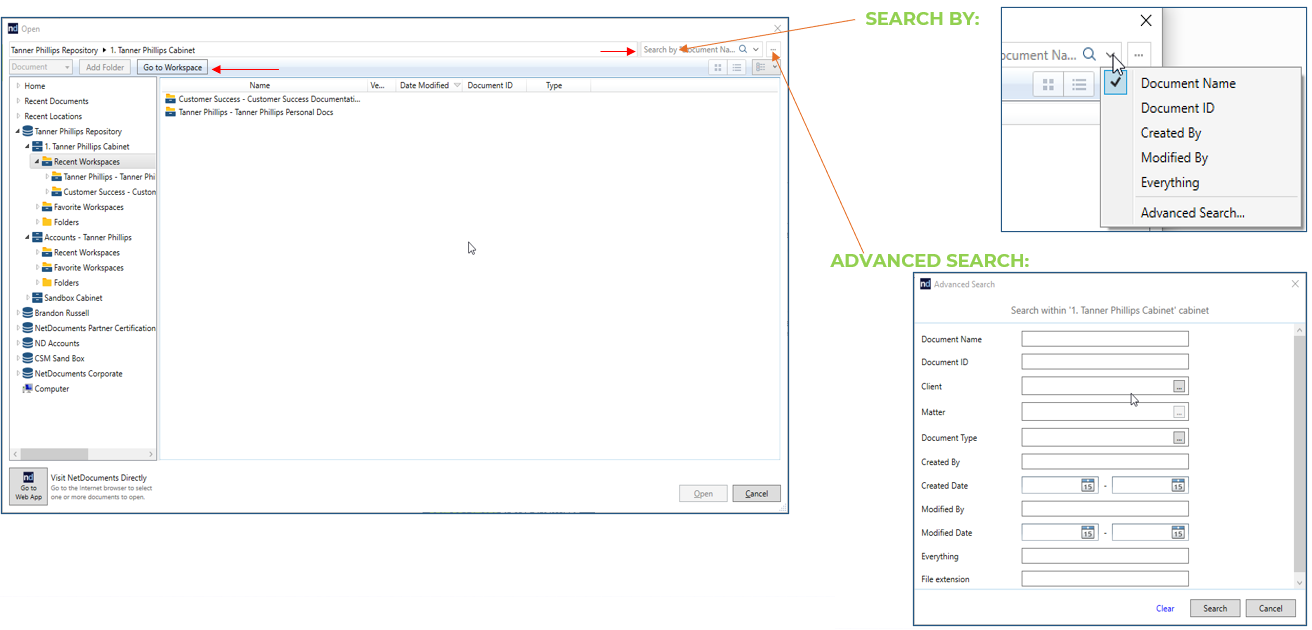Switch to the thumbnail grid view
1312x630 pixels.
(x=717, y=67)
